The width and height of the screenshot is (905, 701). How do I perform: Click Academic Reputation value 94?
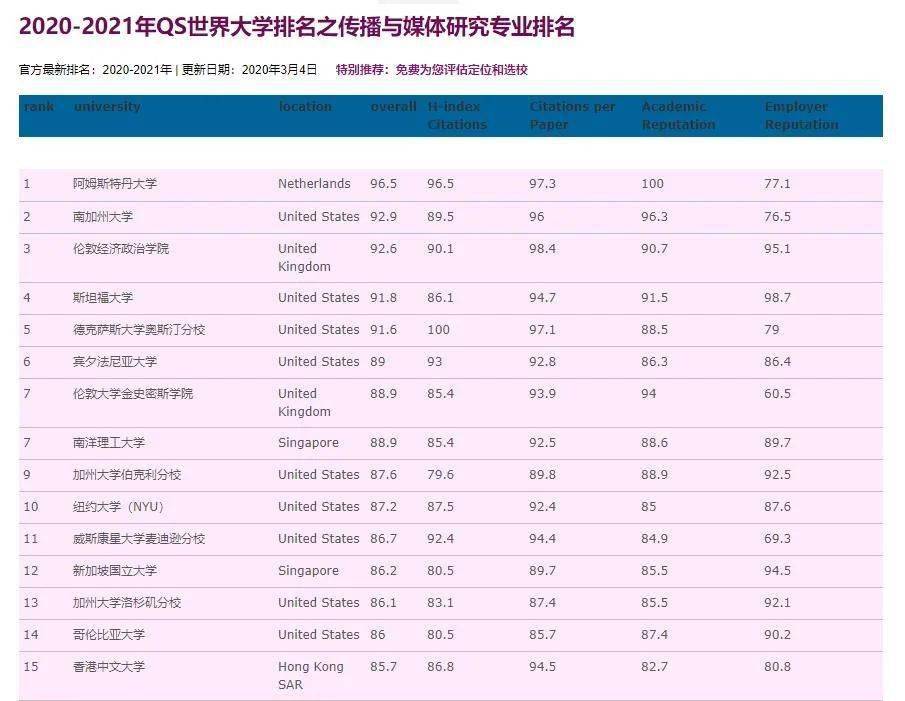coord(649,393)
